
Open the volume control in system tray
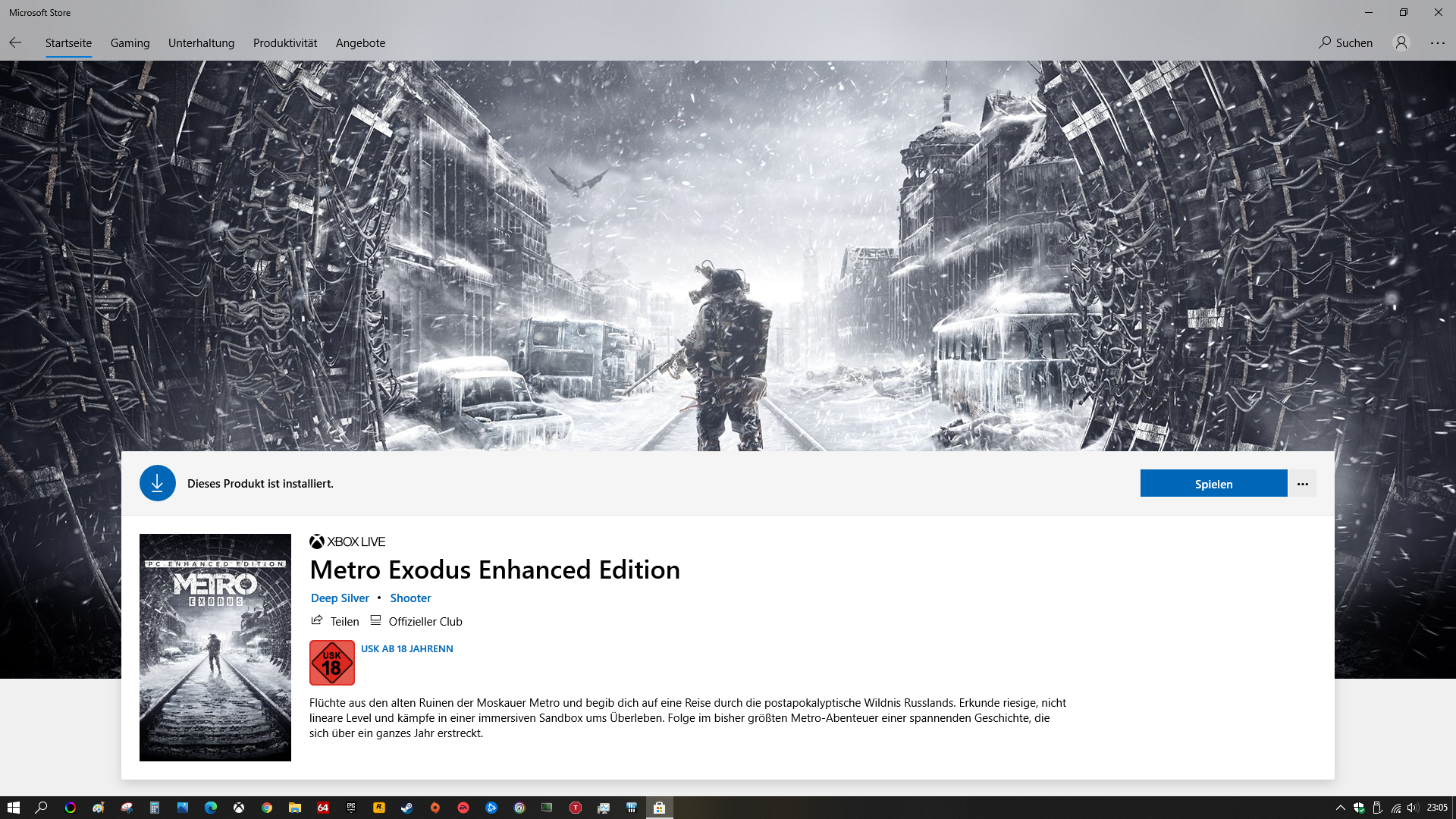pos(1412,808)
